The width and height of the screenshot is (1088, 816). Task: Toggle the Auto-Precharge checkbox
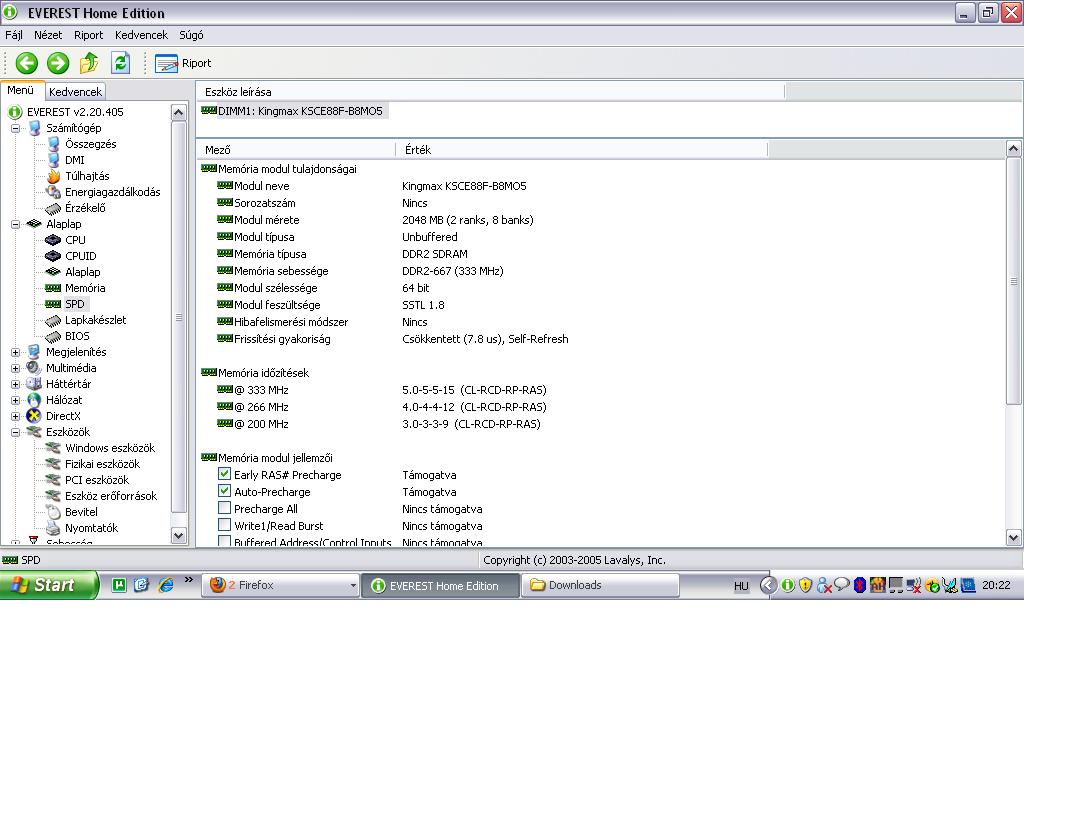(224, 491)
